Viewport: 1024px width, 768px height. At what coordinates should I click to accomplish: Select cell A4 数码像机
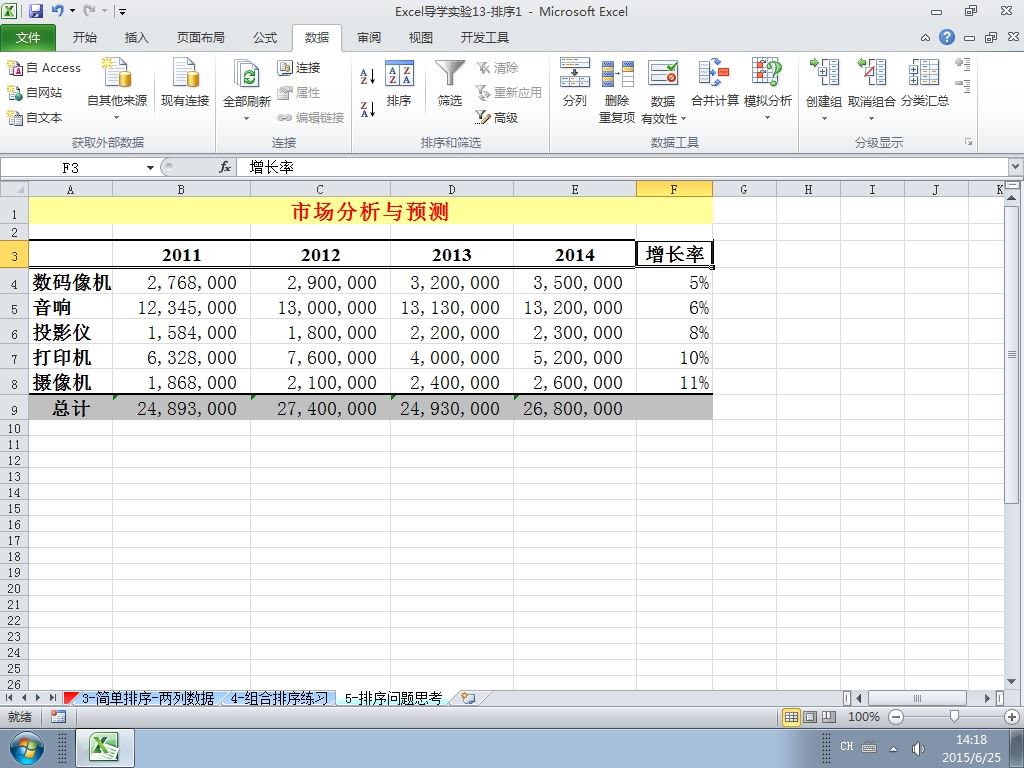point(71,282)
